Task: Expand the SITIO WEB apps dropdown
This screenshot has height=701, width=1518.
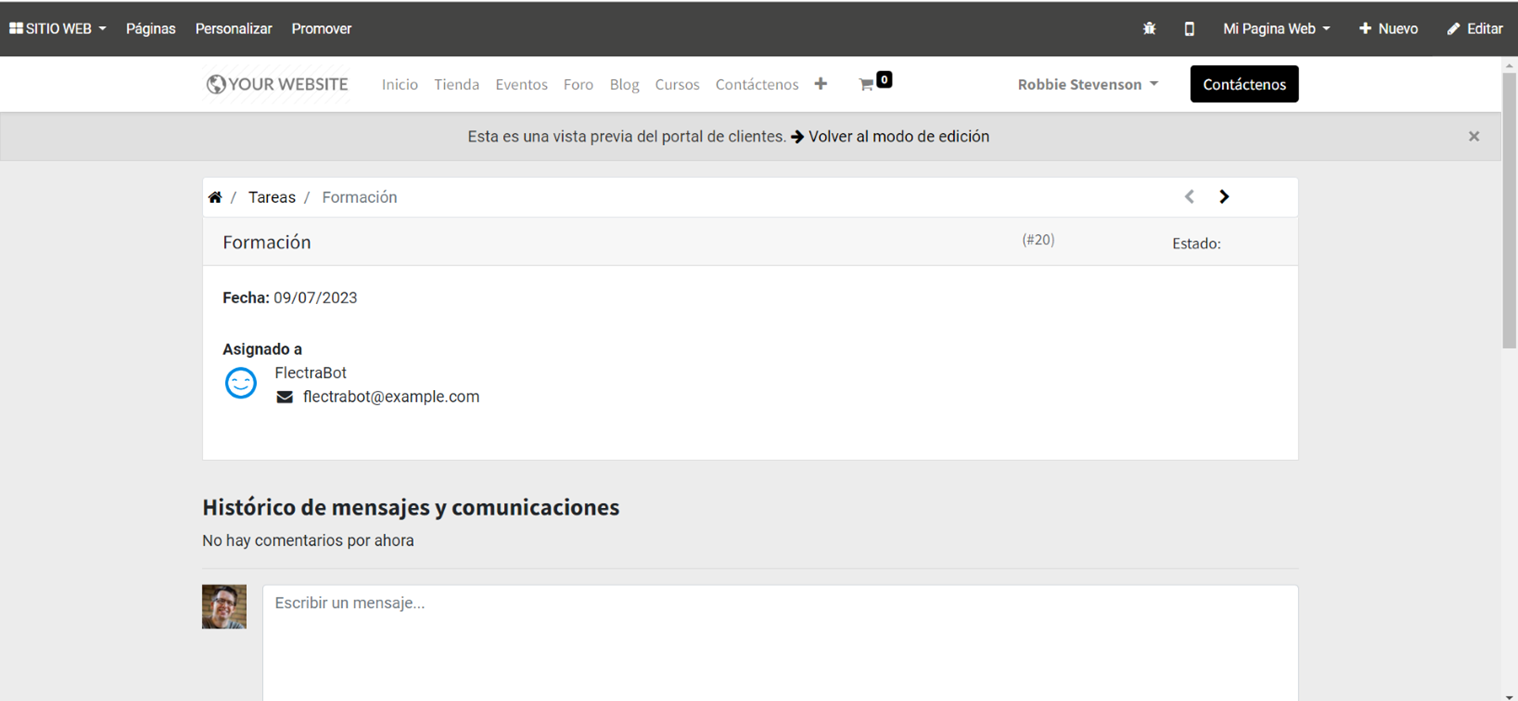Action: pyautogui.click(x=58, y=29)
